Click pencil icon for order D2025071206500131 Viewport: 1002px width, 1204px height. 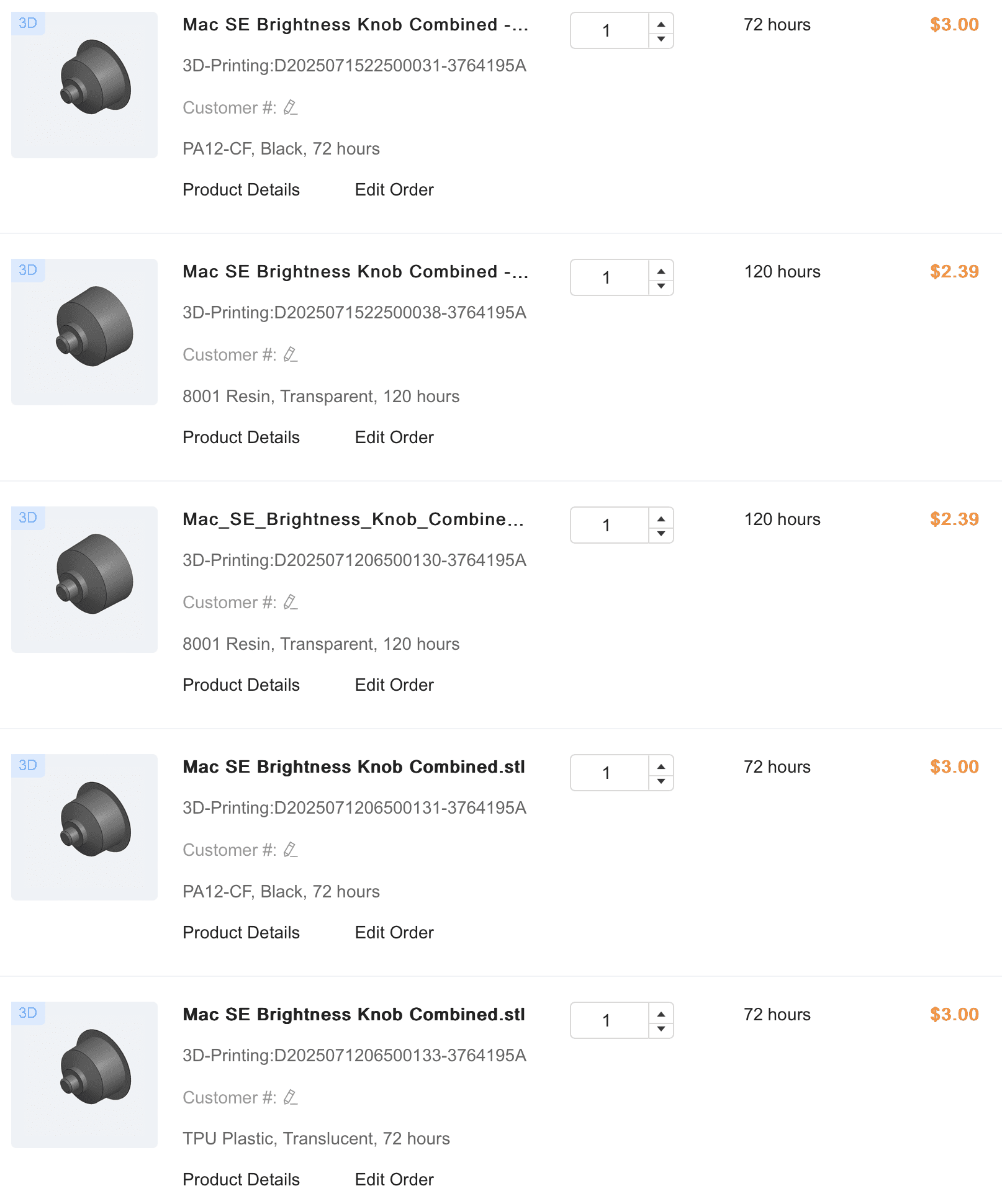(291, 850)
